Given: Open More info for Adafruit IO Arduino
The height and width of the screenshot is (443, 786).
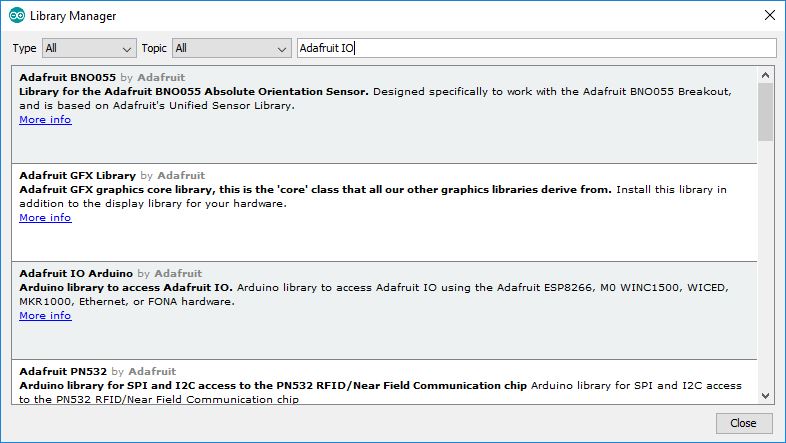Looking at the screenshot, I should [x=45, y=316].
